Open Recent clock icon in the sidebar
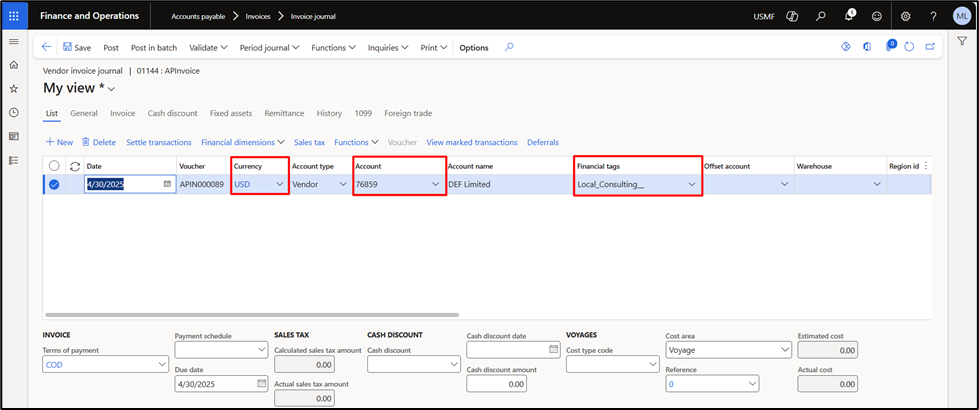Screen dimensions: 979x410 click(x=14, y=112)
